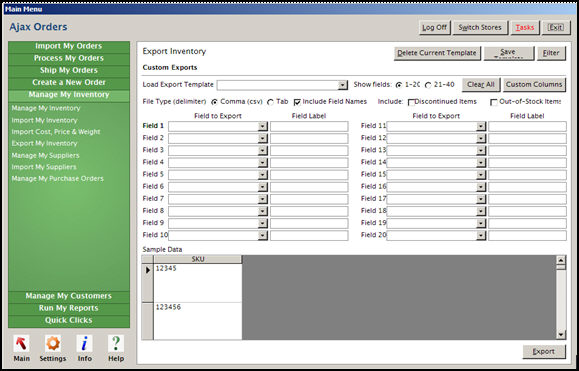Viewport: 579px width, 371px height.
Task: Open Settings via the gear icon
Action: [x=53, y=344]
